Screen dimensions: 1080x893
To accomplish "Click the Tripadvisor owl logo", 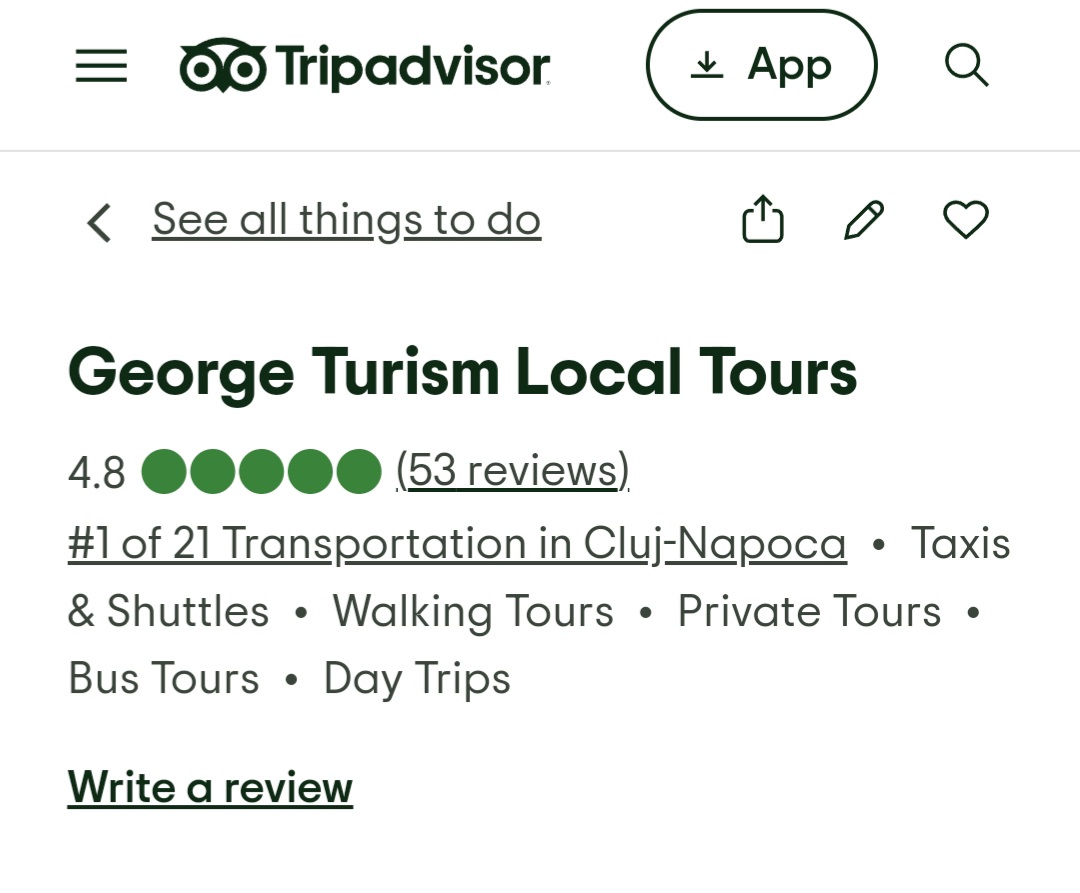I will point(223,66).
